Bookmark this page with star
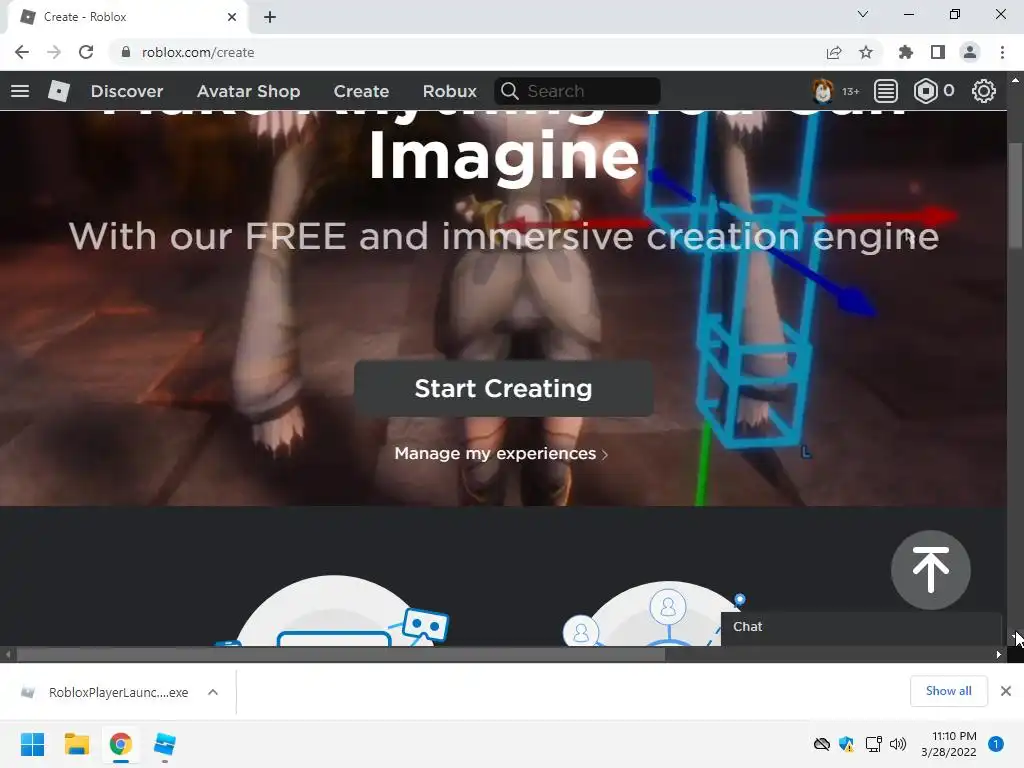The image size is (1024, 768). coord(866,52)
